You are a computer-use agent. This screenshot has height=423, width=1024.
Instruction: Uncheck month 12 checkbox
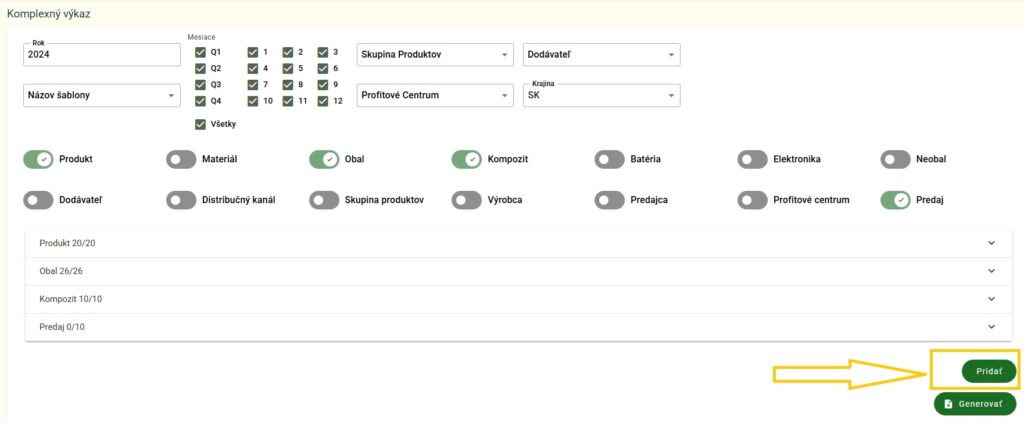tap(323, 101)
